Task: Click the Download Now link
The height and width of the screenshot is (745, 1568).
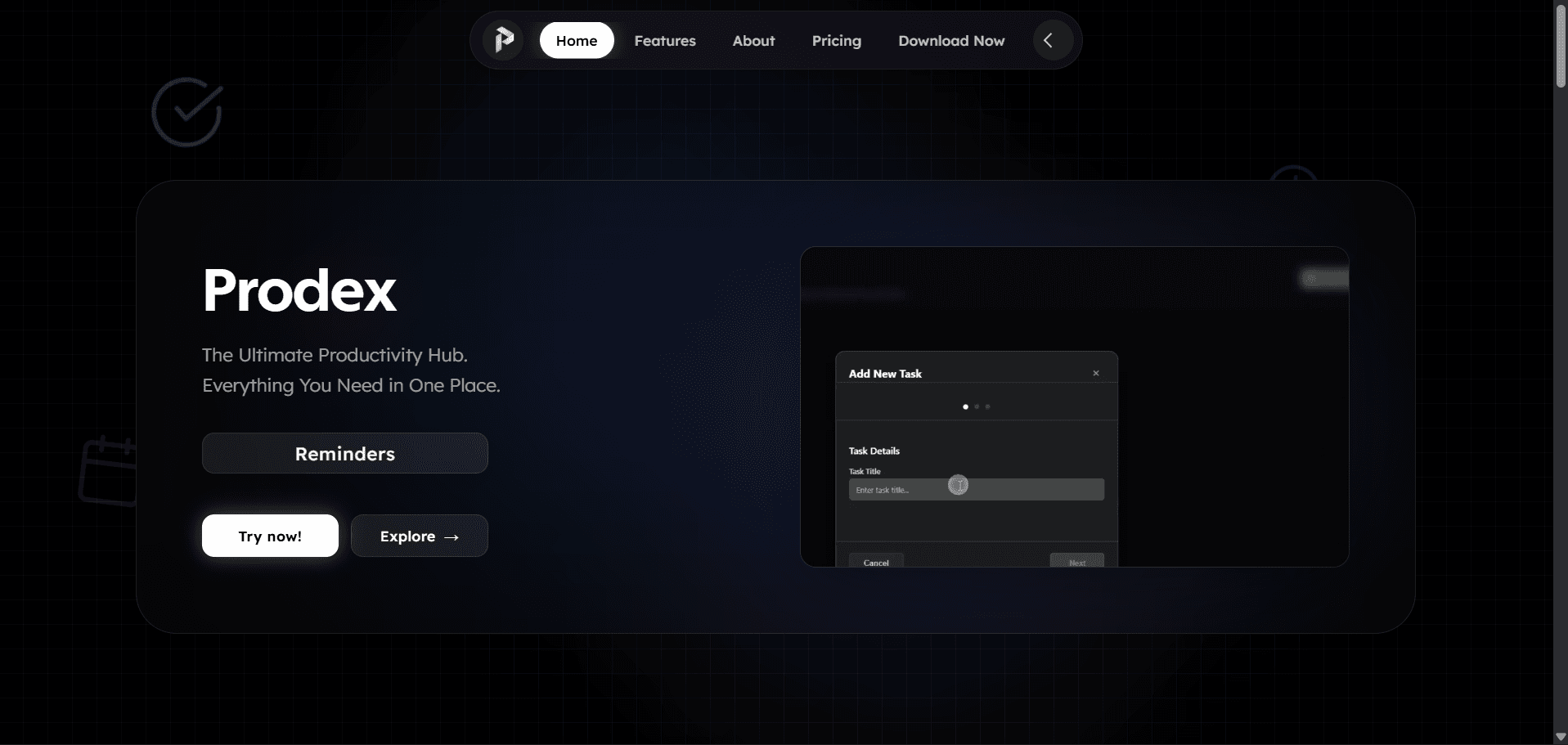Action: (951, 40)
